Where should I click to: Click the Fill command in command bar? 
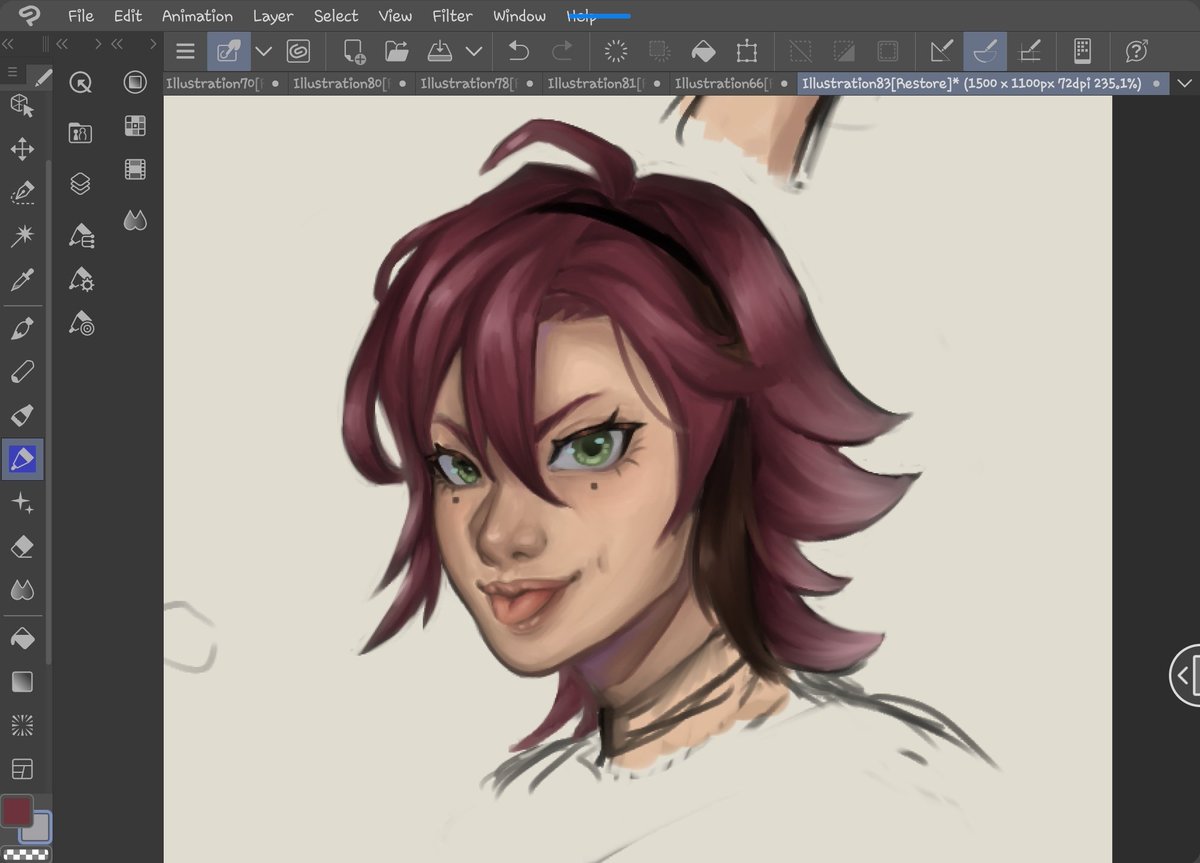pyautogui.click(x=703, y=51)
